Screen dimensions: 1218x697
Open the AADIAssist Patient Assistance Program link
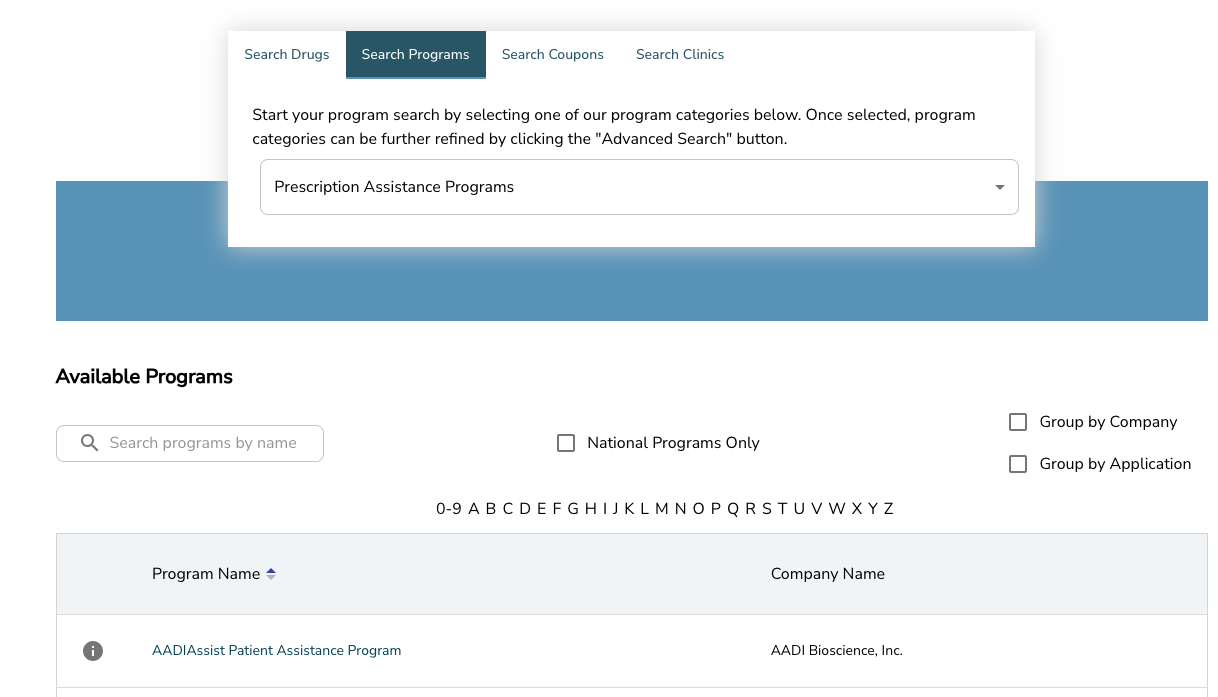(x=277, y=650)
